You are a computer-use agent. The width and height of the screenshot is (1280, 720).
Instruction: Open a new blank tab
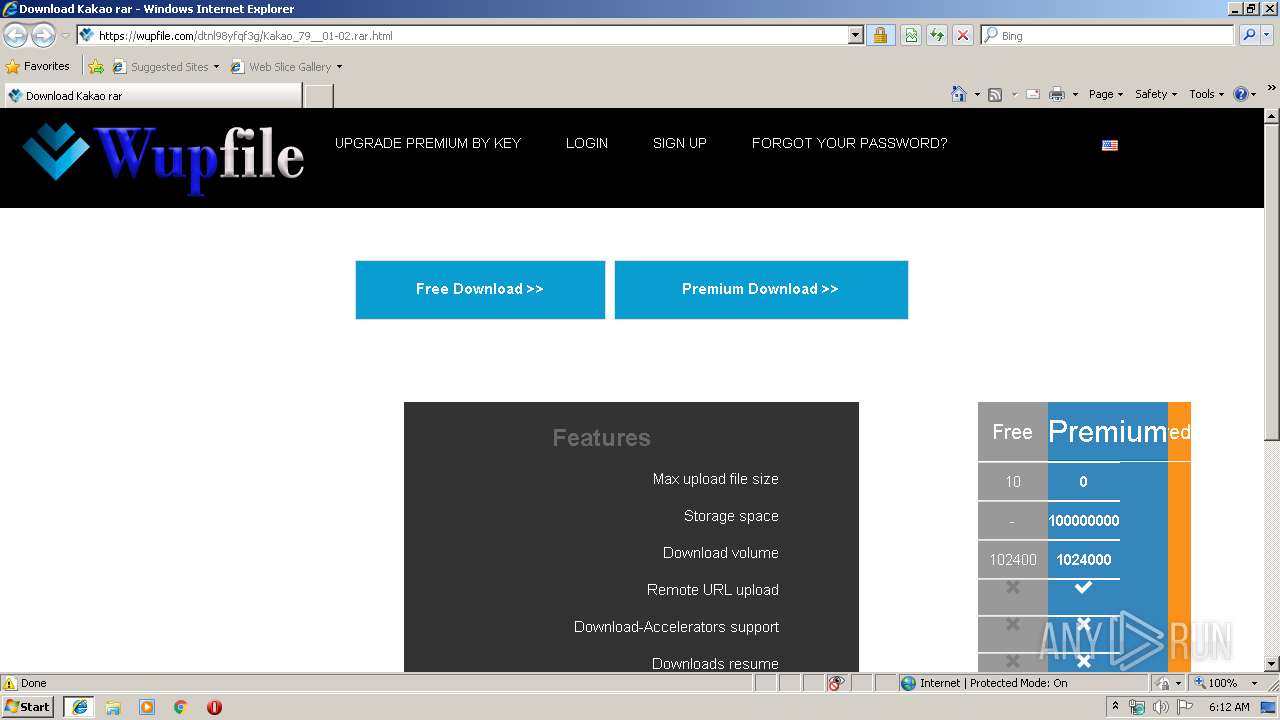318,96
